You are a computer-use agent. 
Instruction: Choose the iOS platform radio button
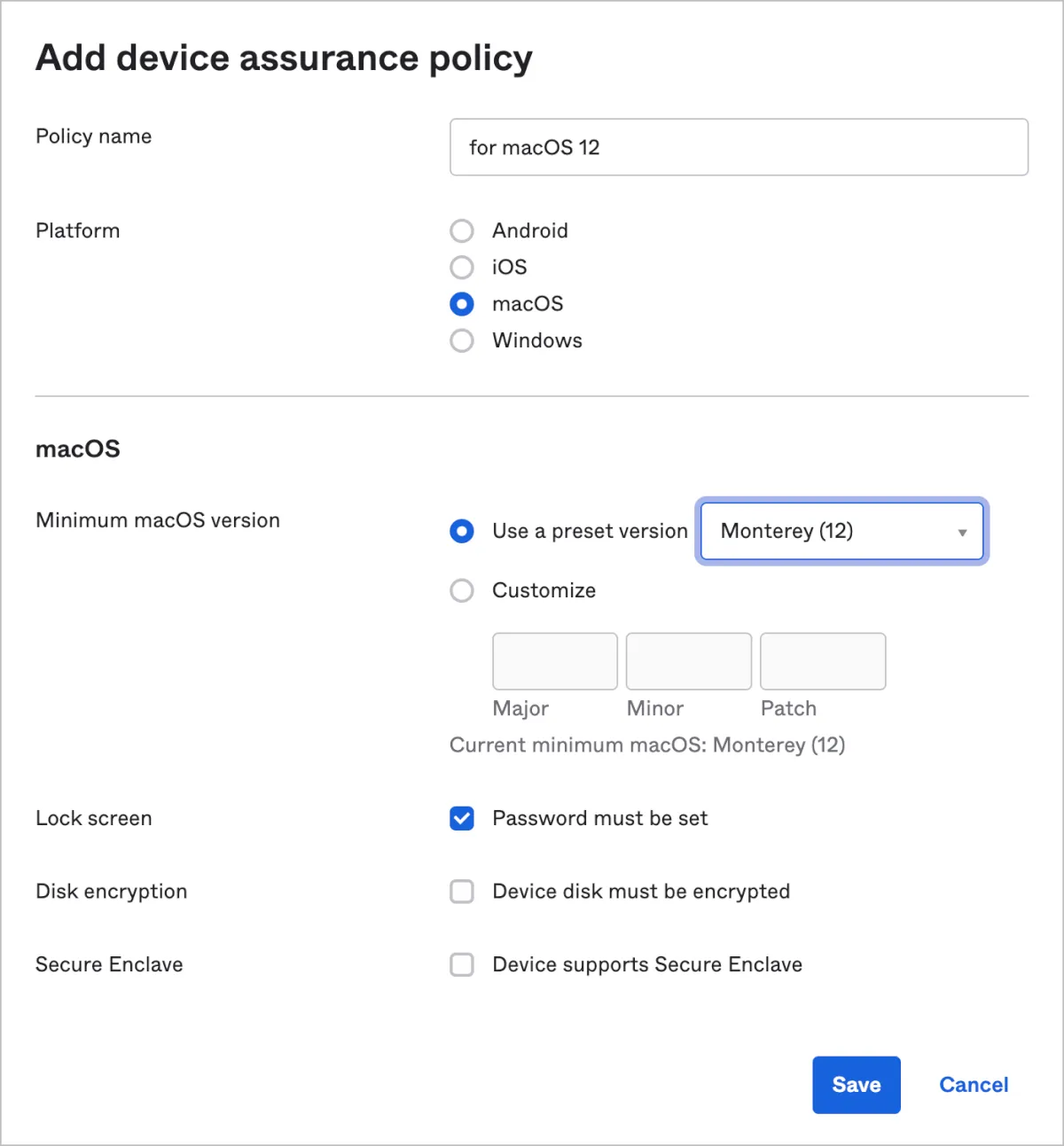point(462,267)
